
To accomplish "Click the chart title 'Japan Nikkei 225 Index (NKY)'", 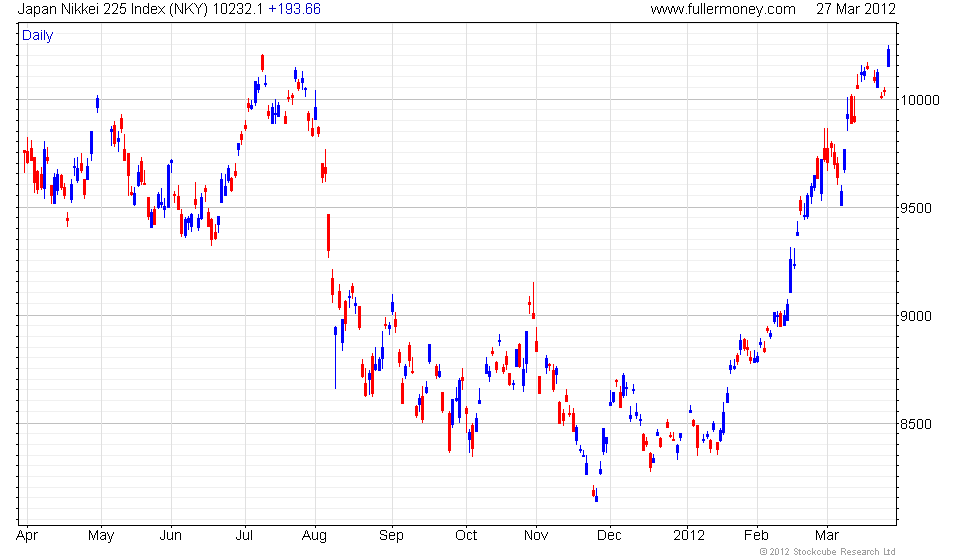I will click(x=112, y=9).
